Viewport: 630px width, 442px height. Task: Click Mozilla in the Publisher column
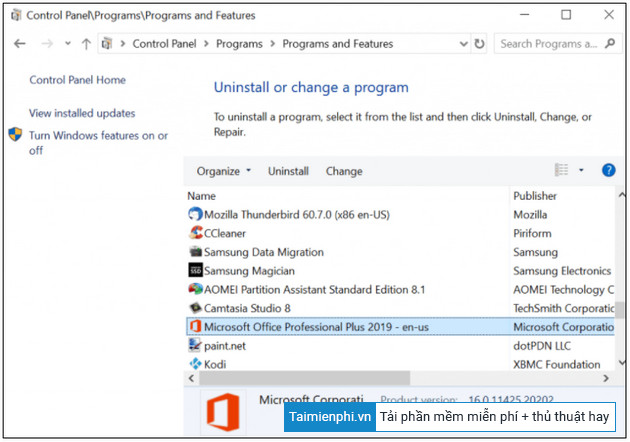pos(530,215)
